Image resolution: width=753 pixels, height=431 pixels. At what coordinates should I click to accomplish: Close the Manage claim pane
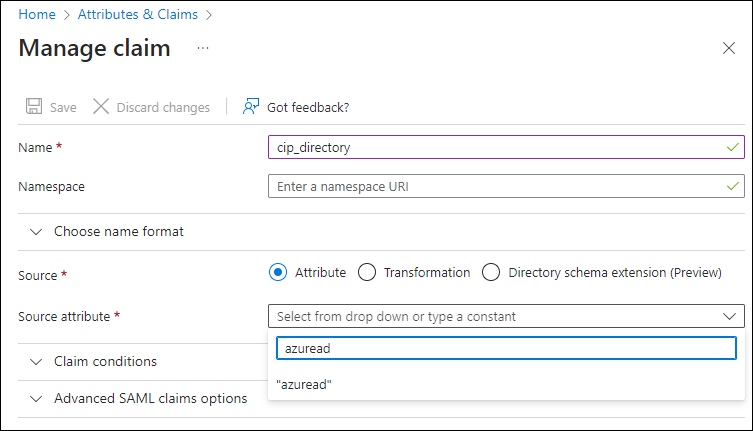coord(729,48)
